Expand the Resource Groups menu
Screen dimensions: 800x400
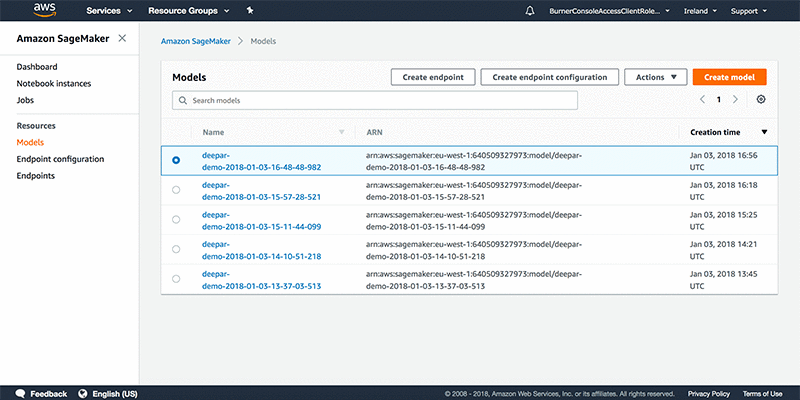click(189, 11)
